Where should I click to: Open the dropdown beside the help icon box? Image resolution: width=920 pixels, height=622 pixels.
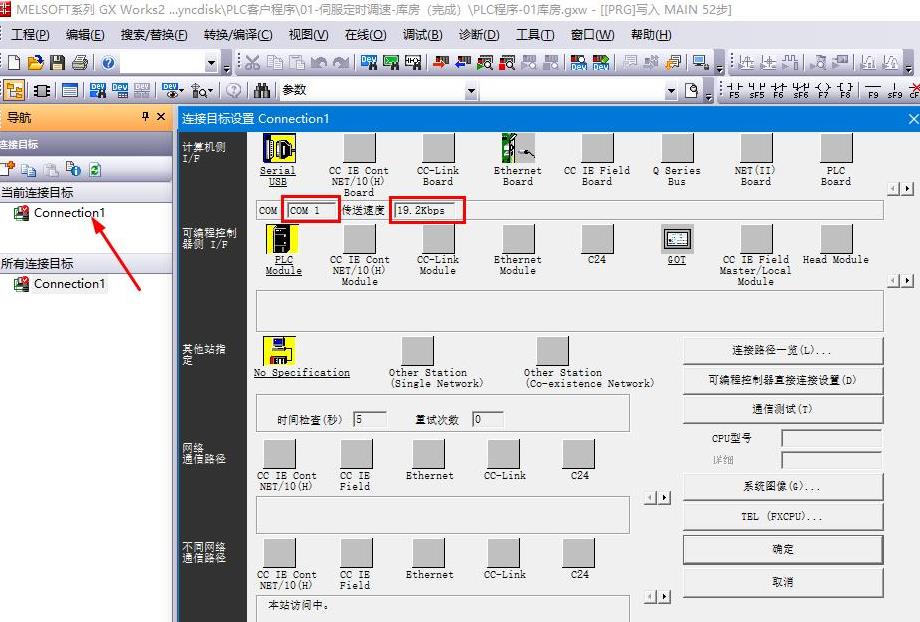point(211,63)
